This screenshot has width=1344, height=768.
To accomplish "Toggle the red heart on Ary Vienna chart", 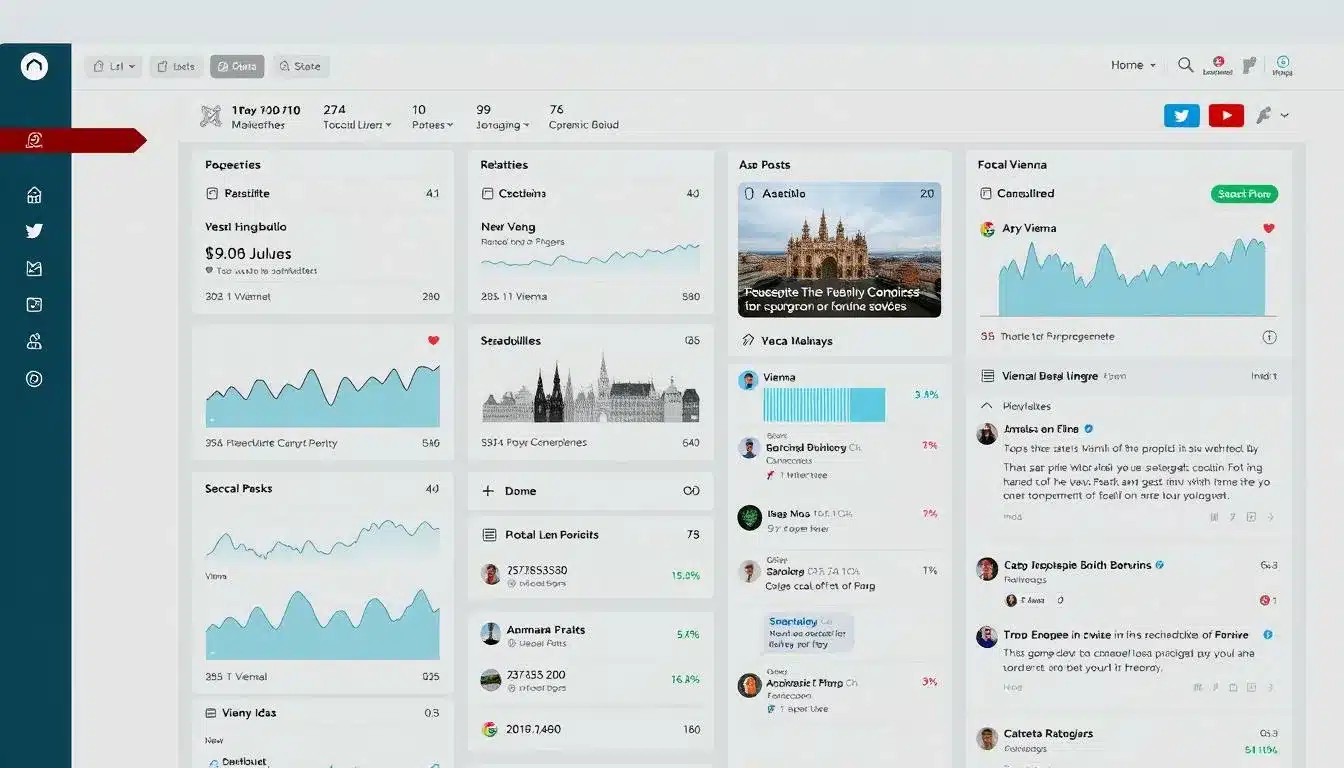I will click(1269, 228).
